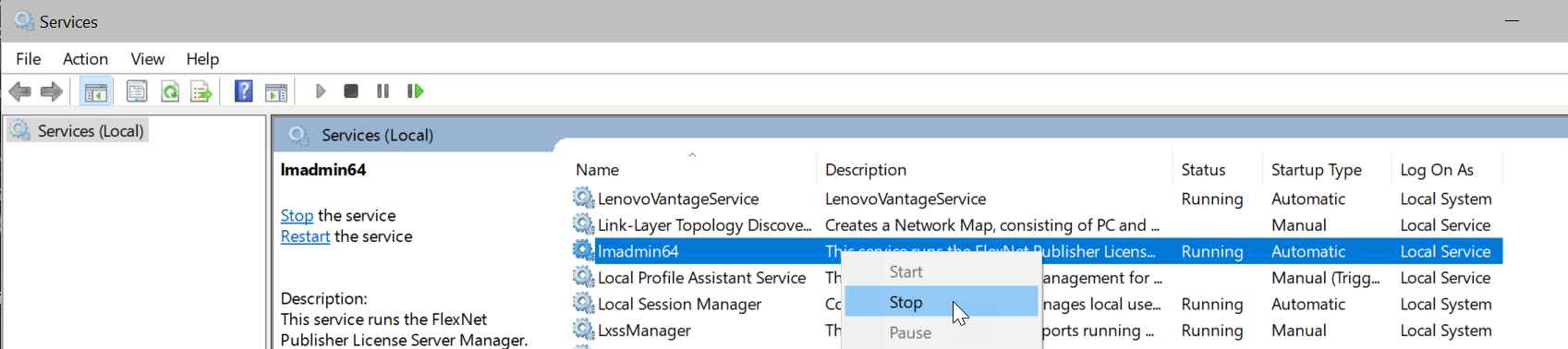The height and width of the screenshot is (349, 1568).
Task: Select the LenovoVantageService row
Action: [1036, 199]
